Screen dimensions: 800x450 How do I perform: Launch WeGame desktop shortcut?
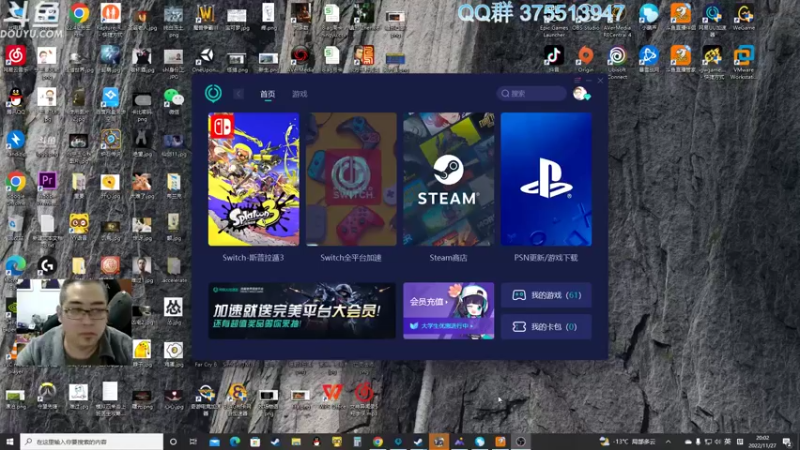(x=744, y=16)
